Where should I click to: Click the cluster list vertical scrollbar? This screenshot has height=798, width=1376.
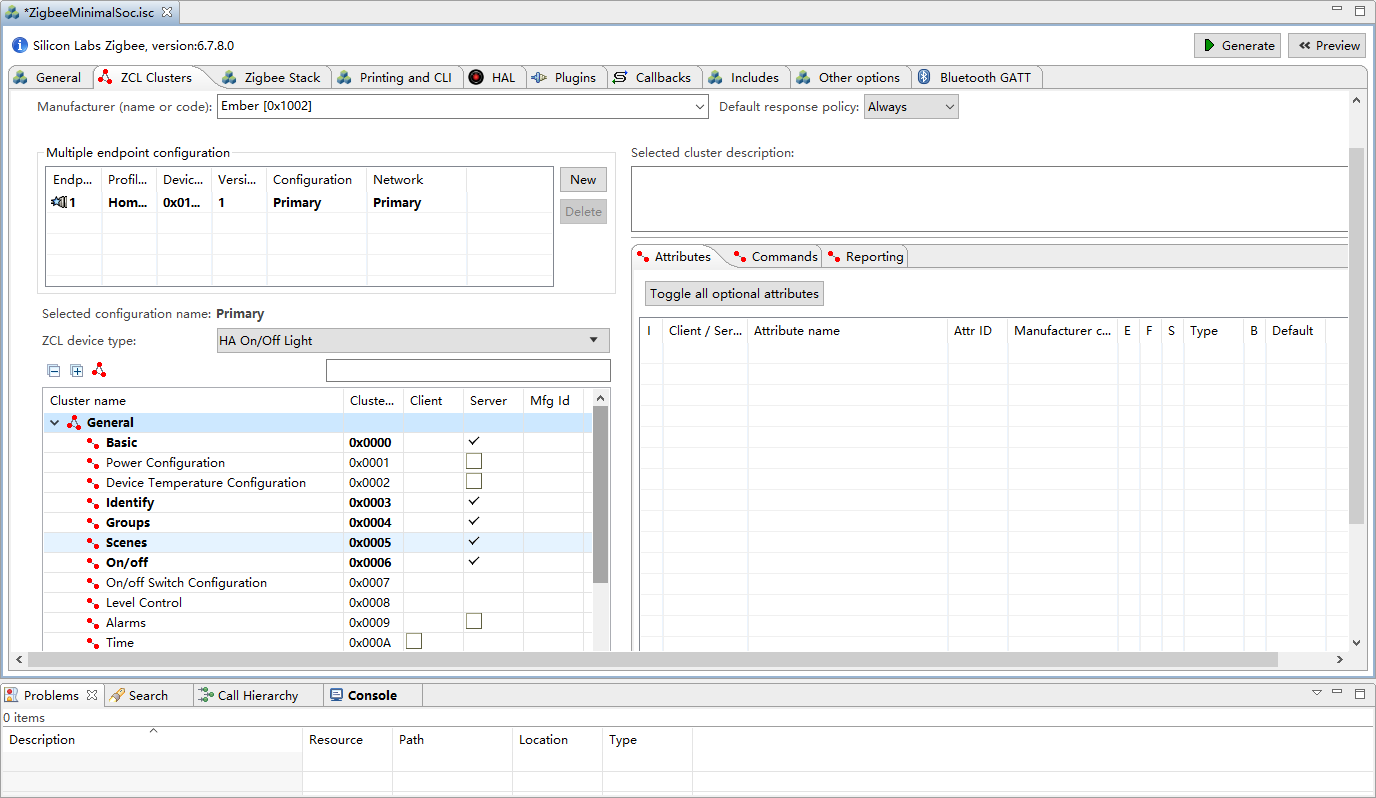point(600,494)
